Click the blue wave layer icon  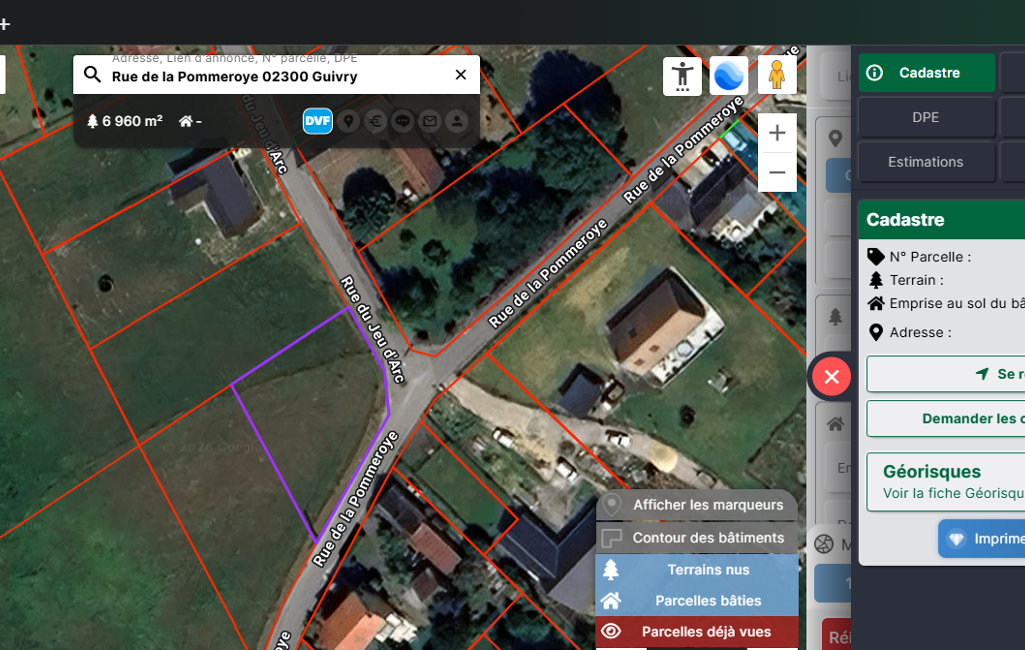pos(729,76)
